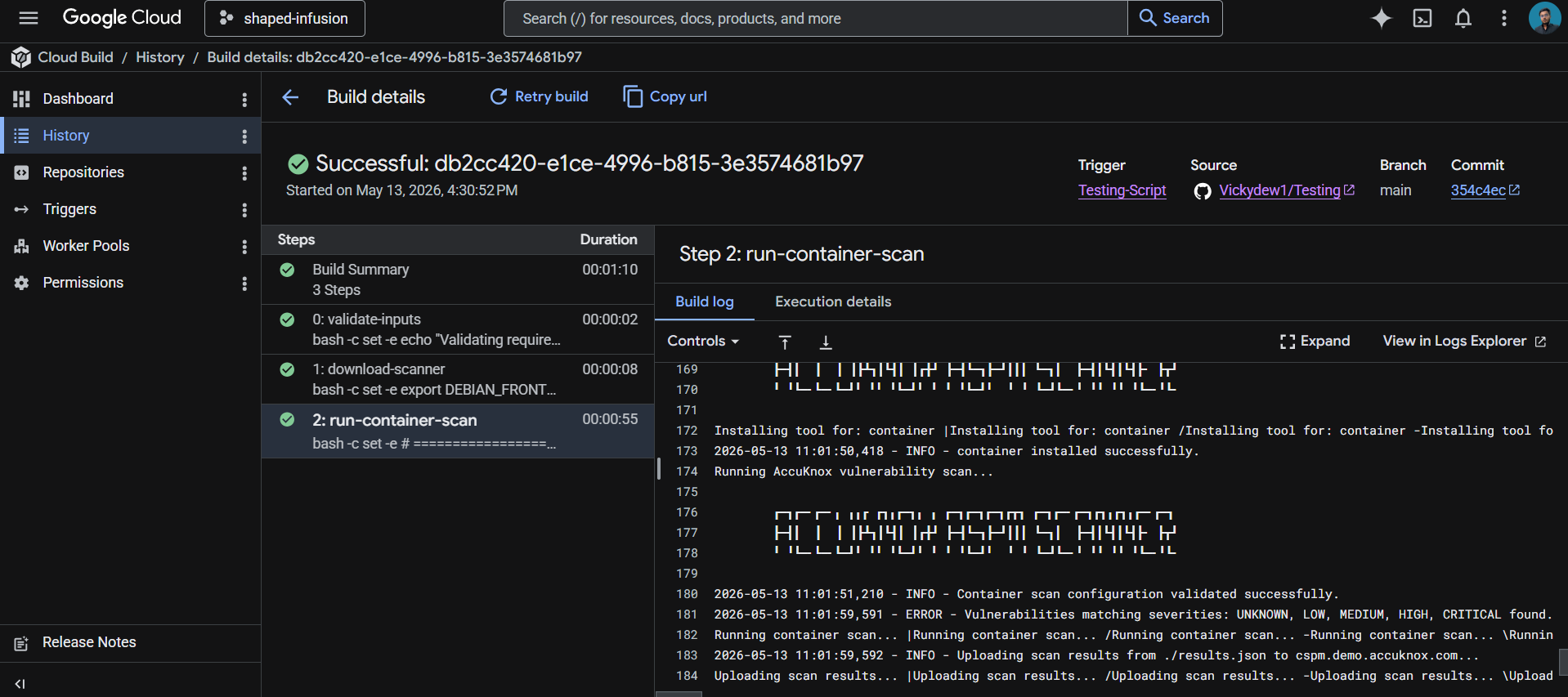Click the build success status checkmark
The image size is (1568, 697).
(298, 164)
